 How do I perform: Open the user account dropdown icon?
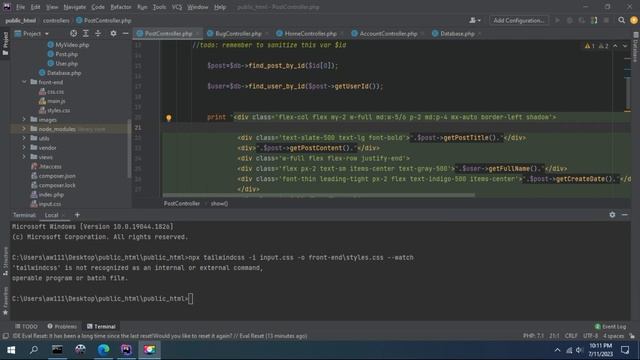pos(474,20)
